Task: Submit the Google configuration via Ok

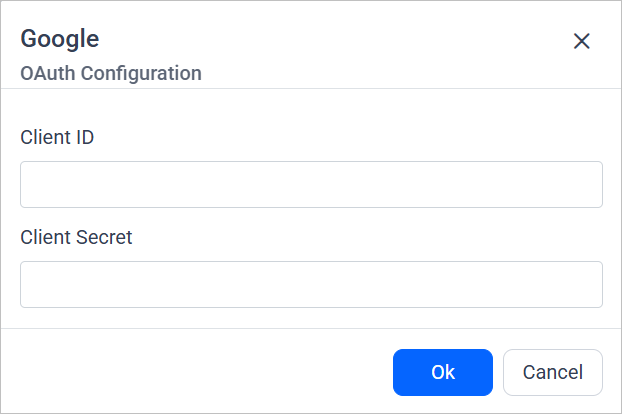Action: coord(442,372)
